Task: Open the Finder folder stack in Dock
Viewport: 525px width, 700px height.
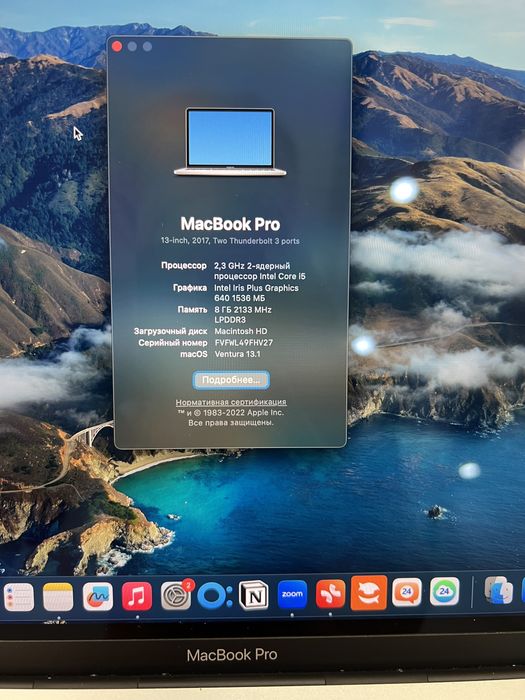Action: tap(499, 590)
